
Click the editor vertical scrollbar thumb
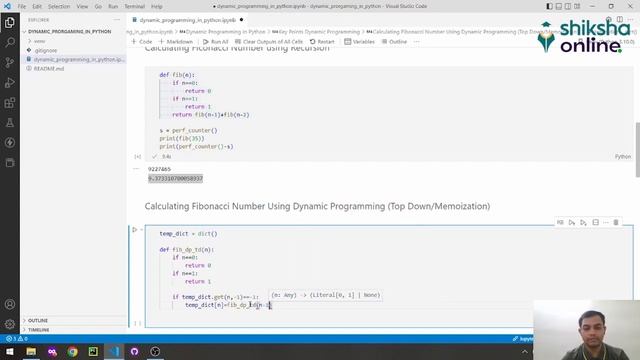pos(638,149)
